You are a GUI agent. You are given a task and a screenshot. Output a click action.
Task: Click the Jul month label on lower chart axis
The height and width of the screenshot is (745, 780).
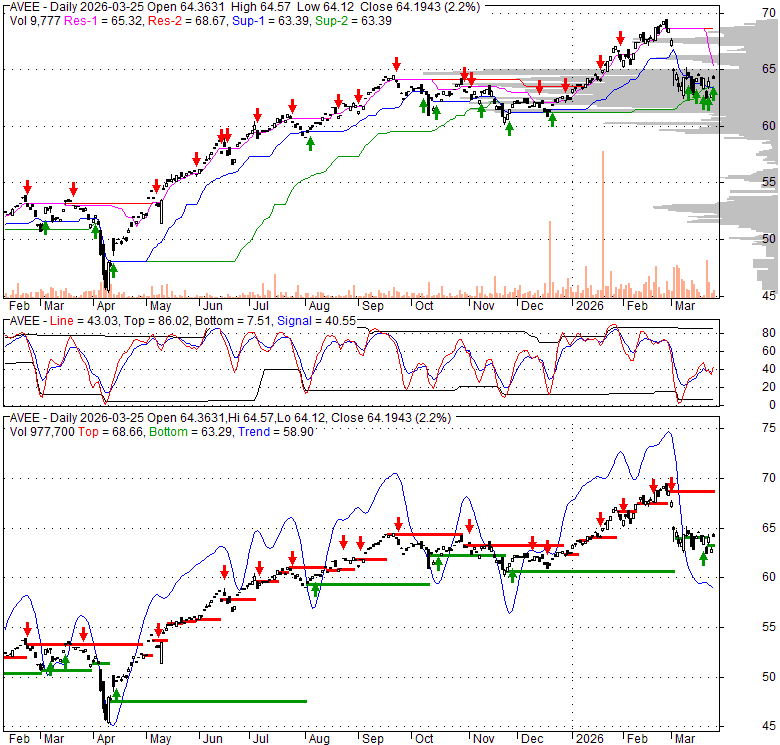(x=260, y=739)
